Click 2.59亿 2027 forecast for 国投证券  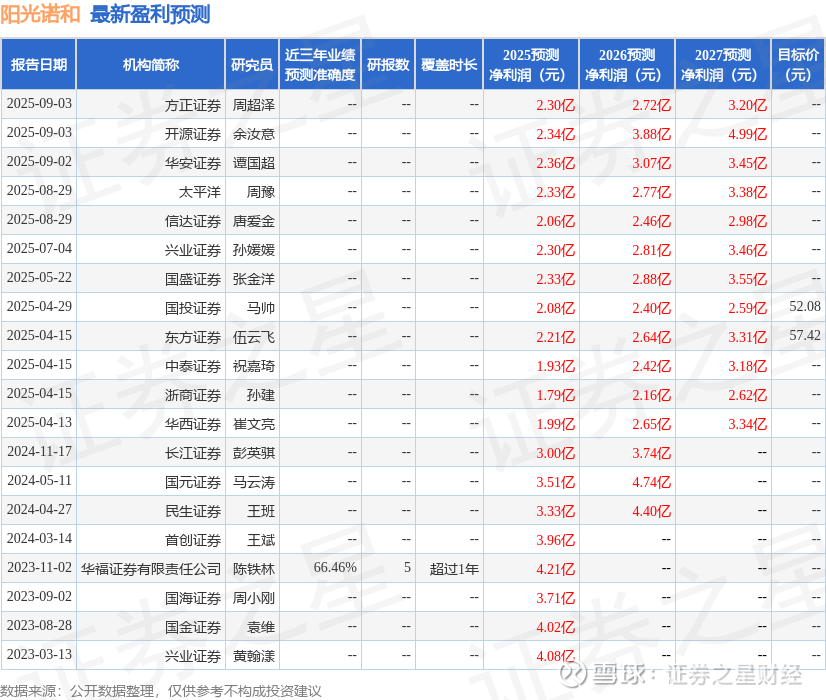point(748,308)
